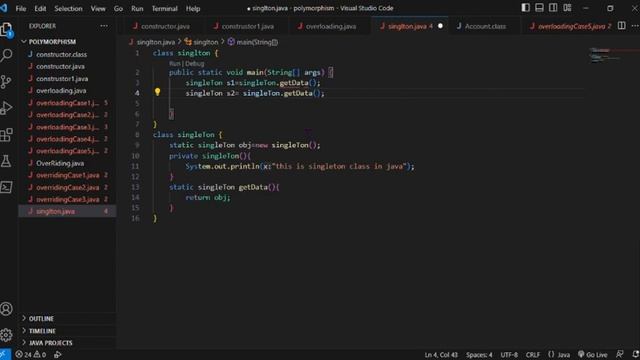The image size is (640, 360).
Task: Open the Terminal menu
Action: point(164,8)
